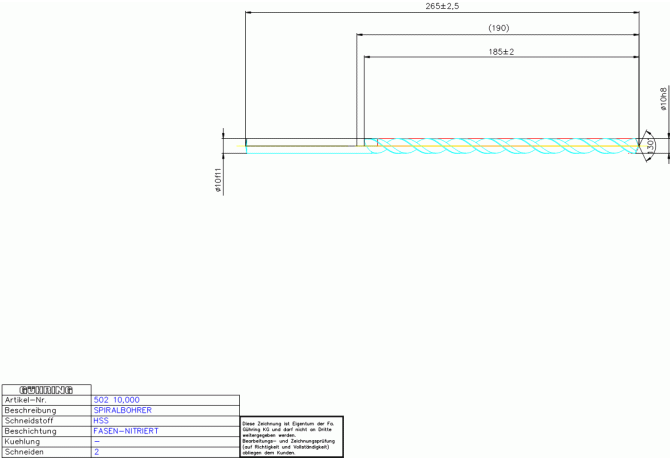Click the HSS cutting material value

tap(101, 421)
